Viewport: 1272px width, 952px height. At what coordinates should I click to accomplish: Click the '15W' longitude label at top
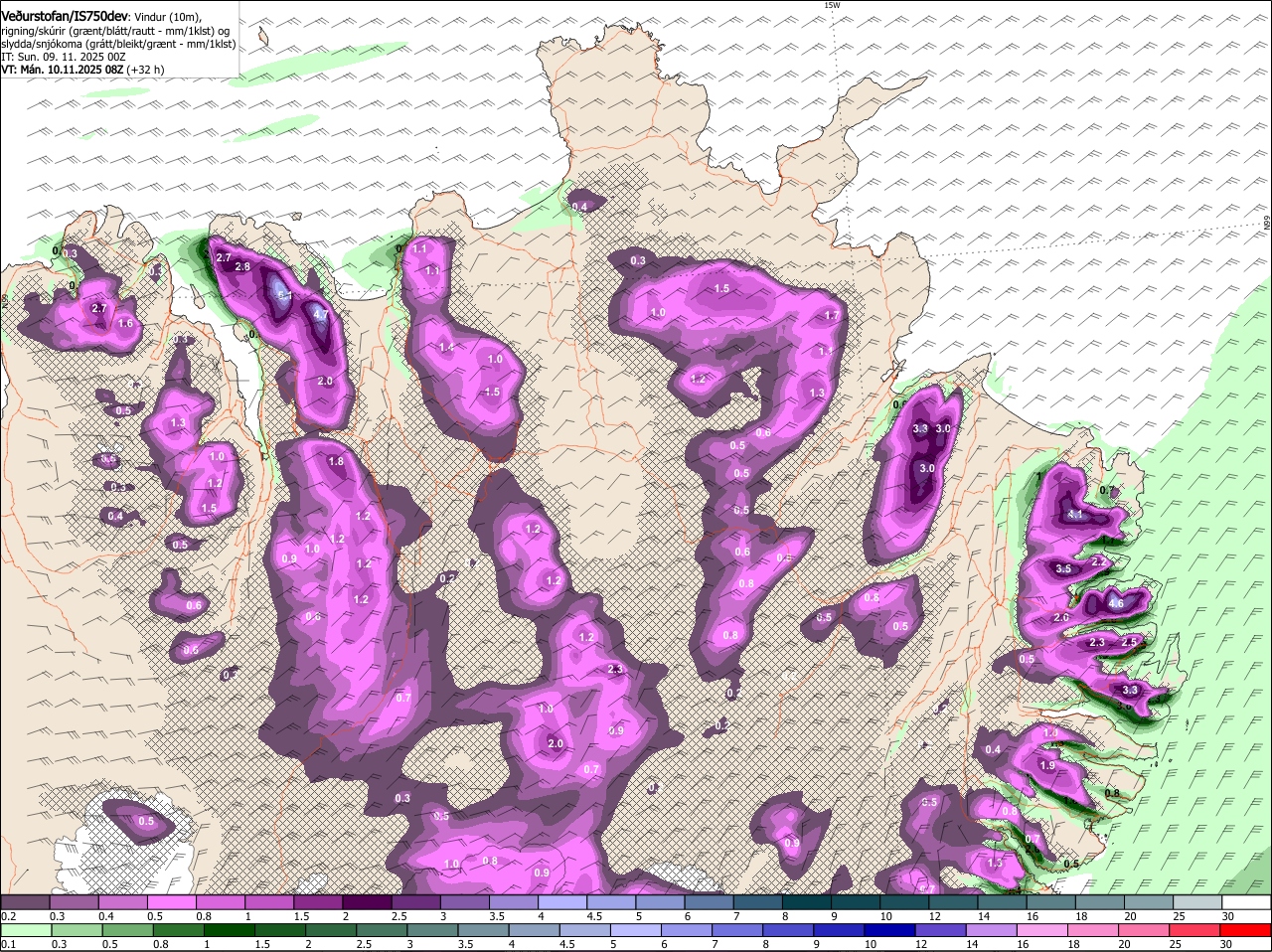pyautogui.click(x=832, y=6)
